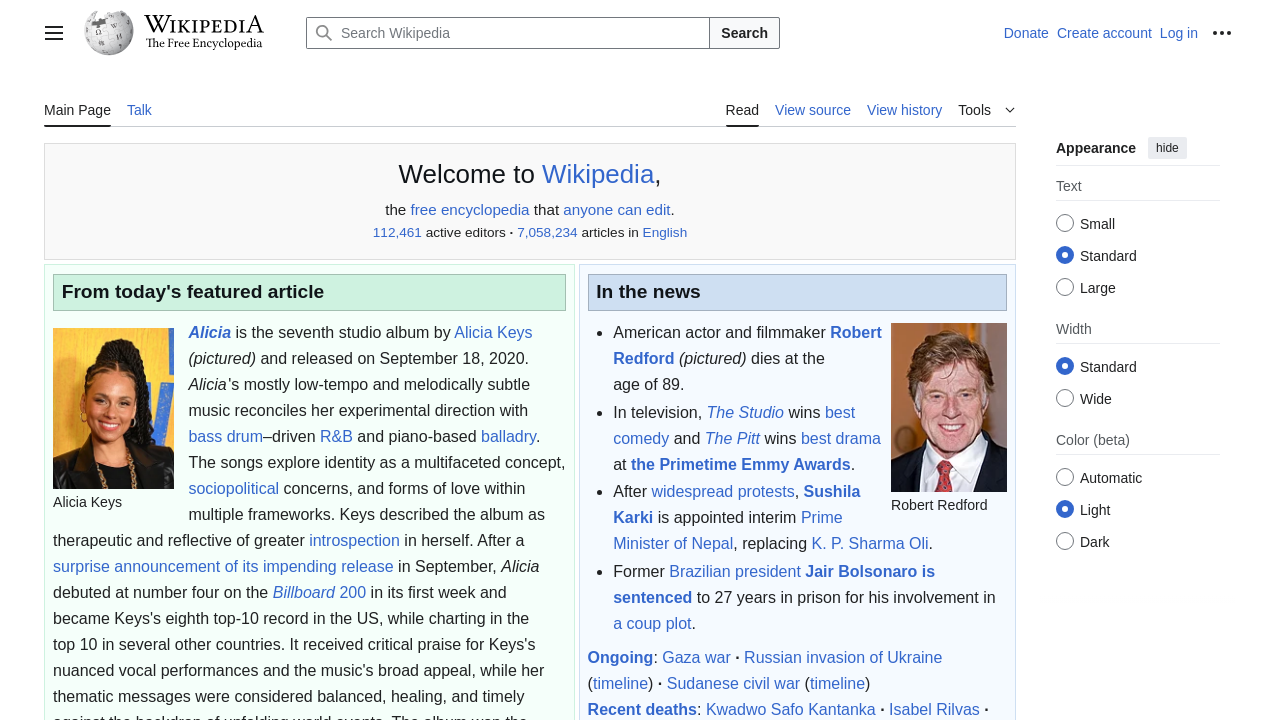Click the Wikipedia globe logo

pyautogui.click(x=109, y=32)
